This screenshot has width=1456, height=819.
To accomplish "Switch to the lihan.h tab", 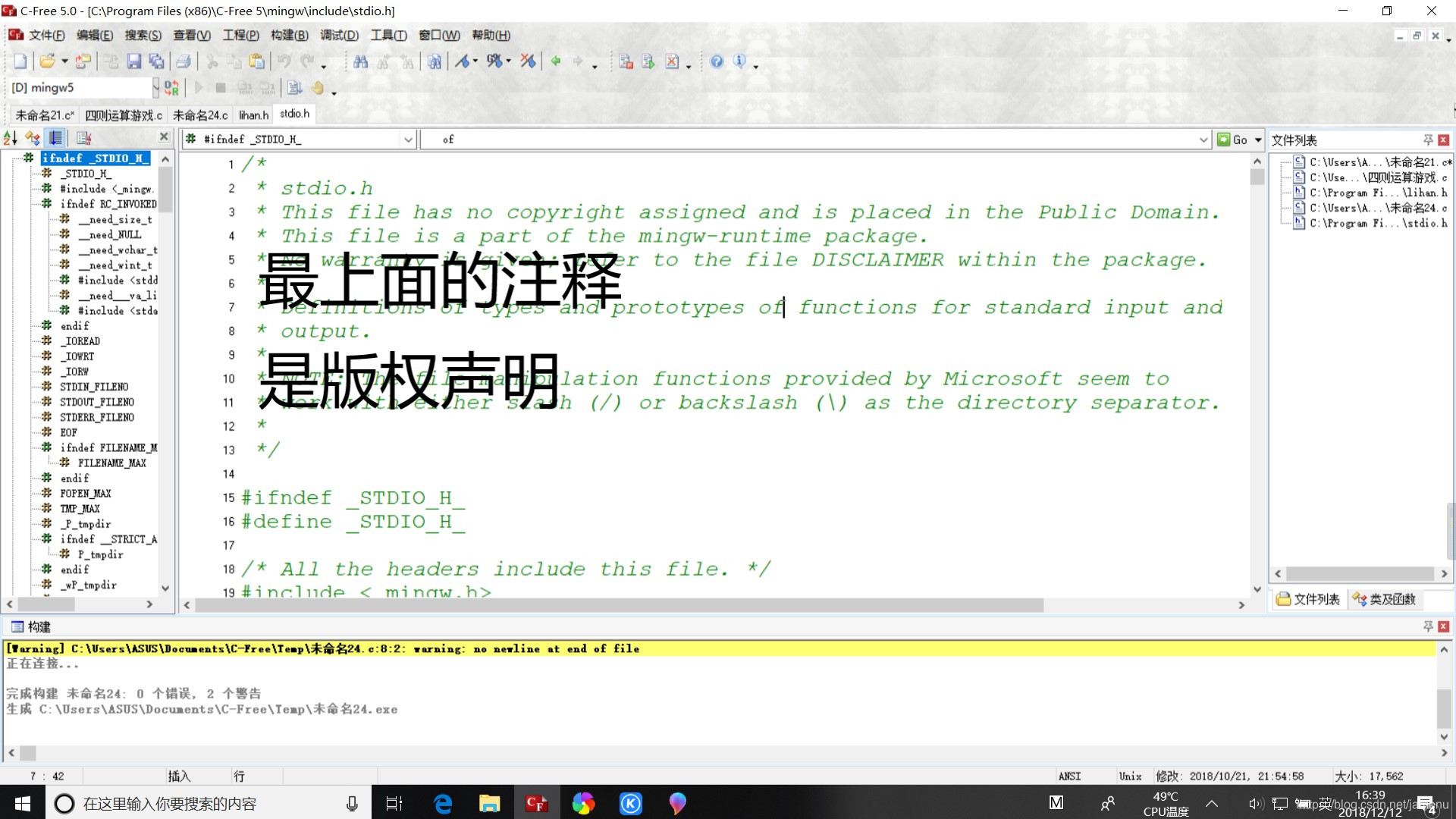I will [254, 115].
